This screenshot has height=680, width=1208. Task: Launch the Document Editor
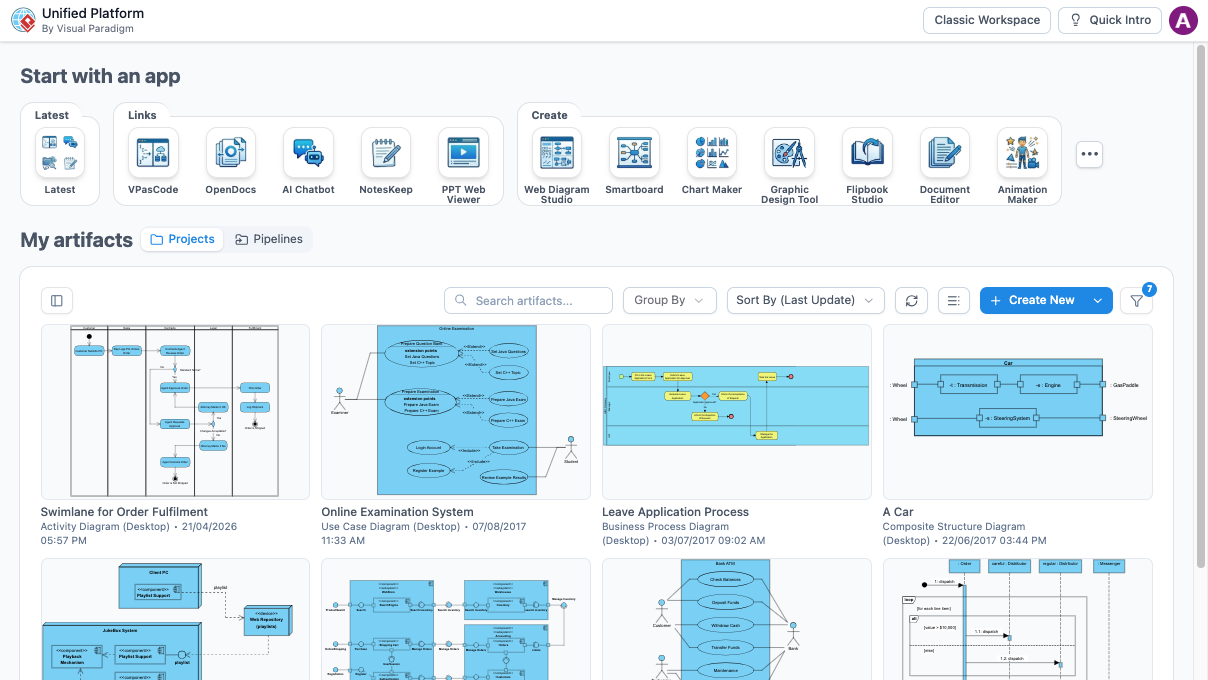(945, 153)
